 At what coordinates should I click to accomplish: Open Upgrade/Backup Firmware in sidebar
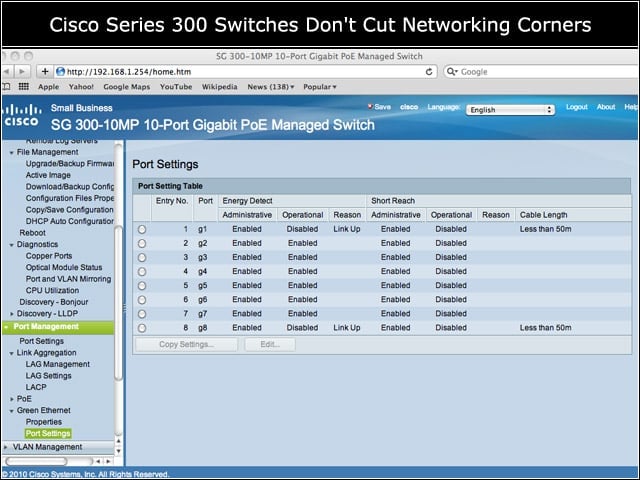70,164
